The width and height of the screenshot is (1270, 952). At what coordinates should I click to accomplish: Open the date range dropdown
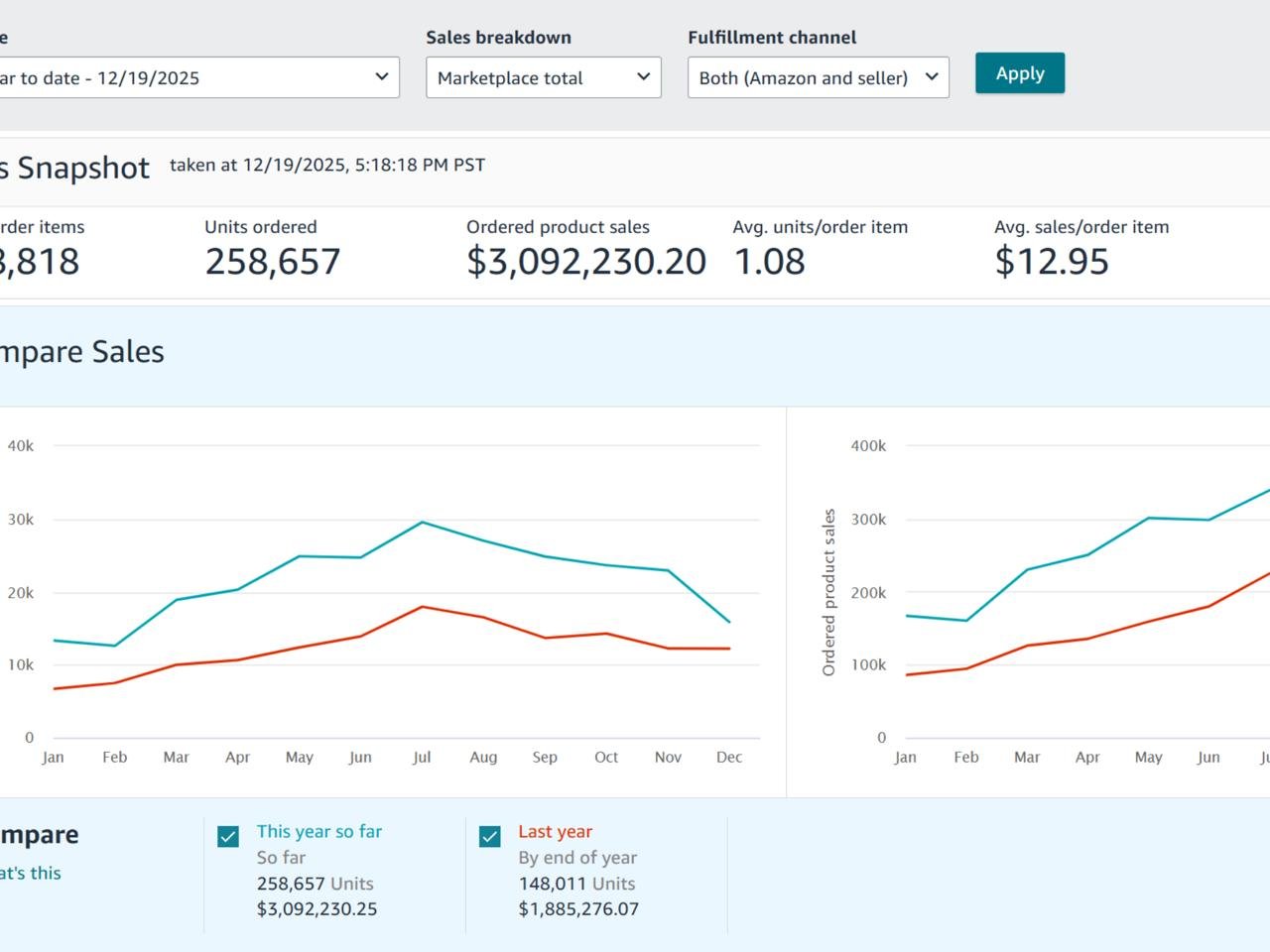198,77
